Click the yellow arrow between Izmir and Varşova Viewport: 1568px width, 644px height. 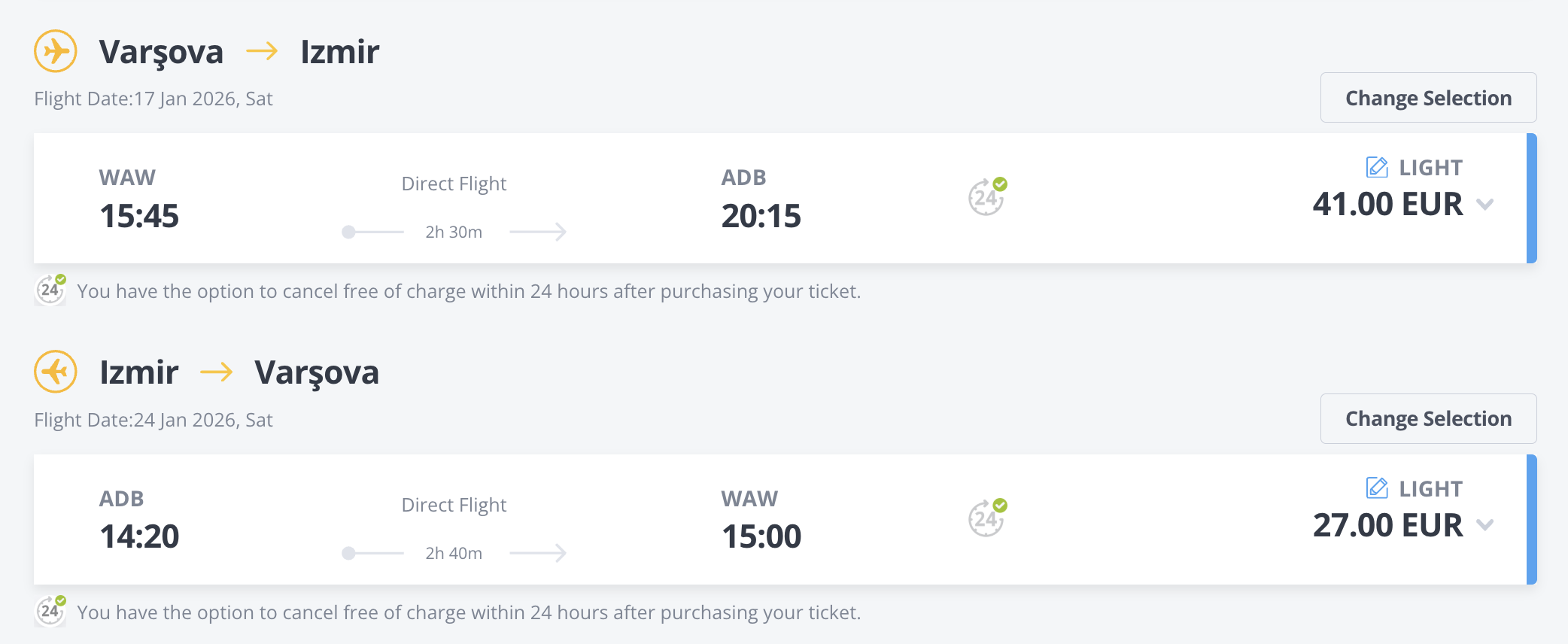(216, 372)
